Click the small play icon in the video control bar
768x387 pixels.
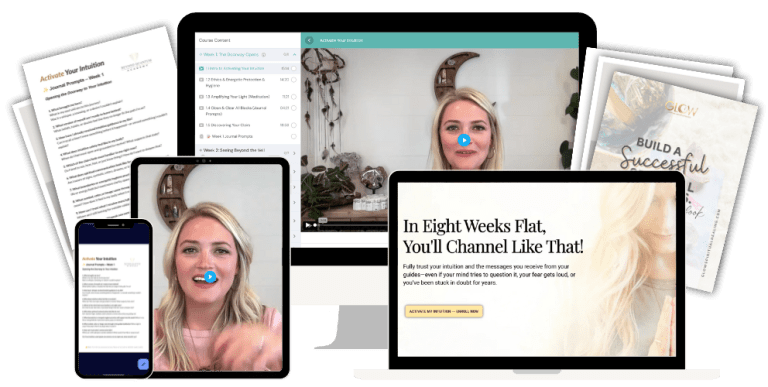(x=308, y=225)
